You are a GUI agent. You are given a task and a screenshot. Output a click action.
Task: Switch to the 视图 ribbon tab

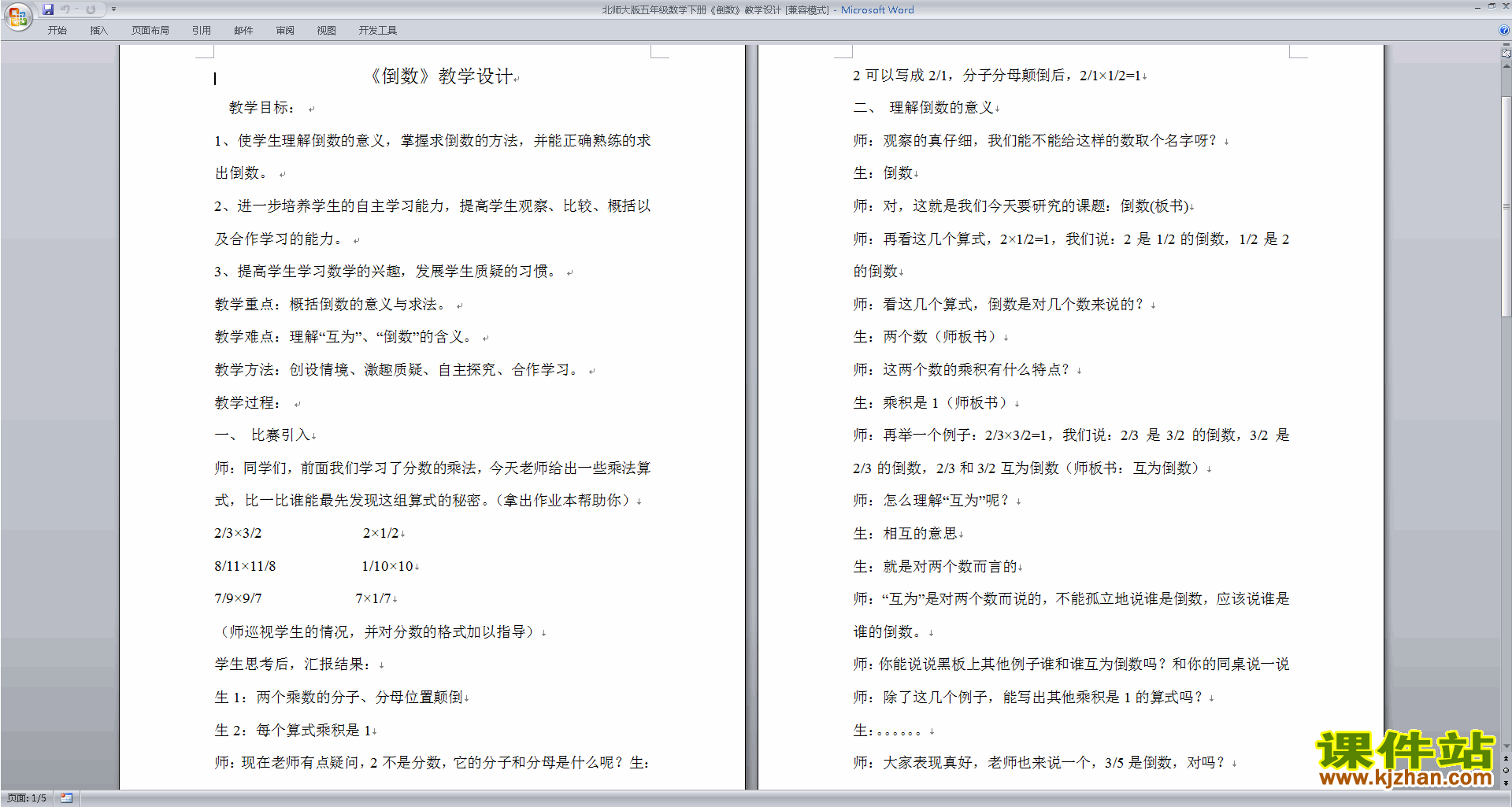tap(326, 30)
